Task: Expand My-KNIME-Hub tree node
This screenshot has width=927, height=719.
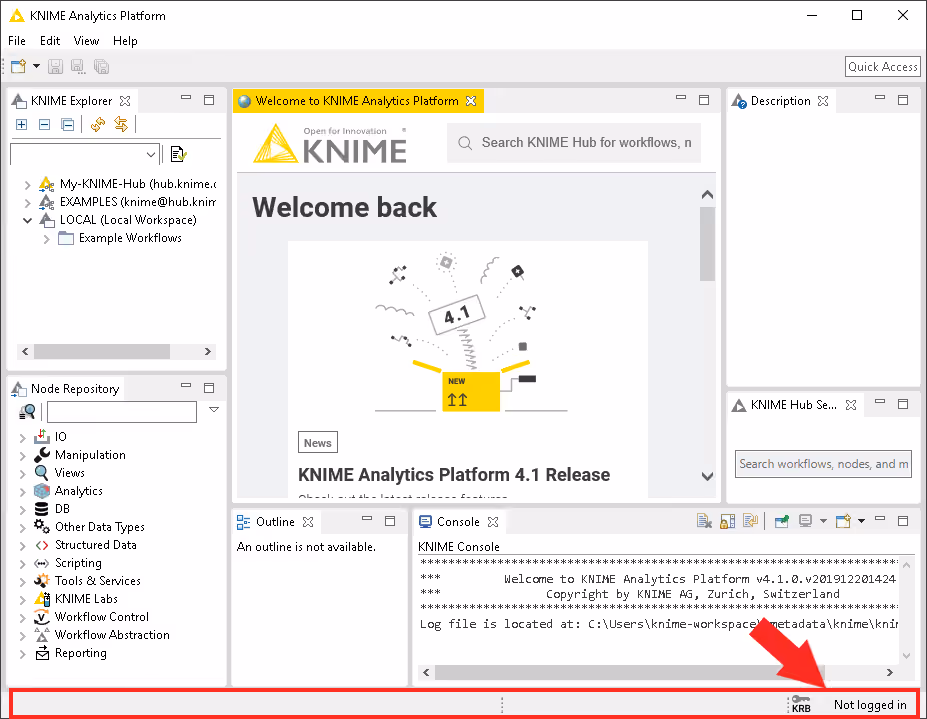Action: 27,184
